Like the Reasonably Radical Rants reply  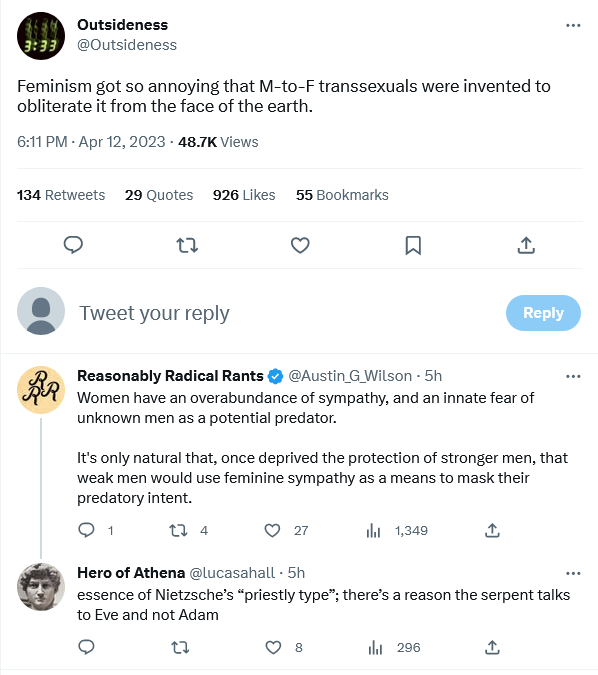click(x=272, y=530)
